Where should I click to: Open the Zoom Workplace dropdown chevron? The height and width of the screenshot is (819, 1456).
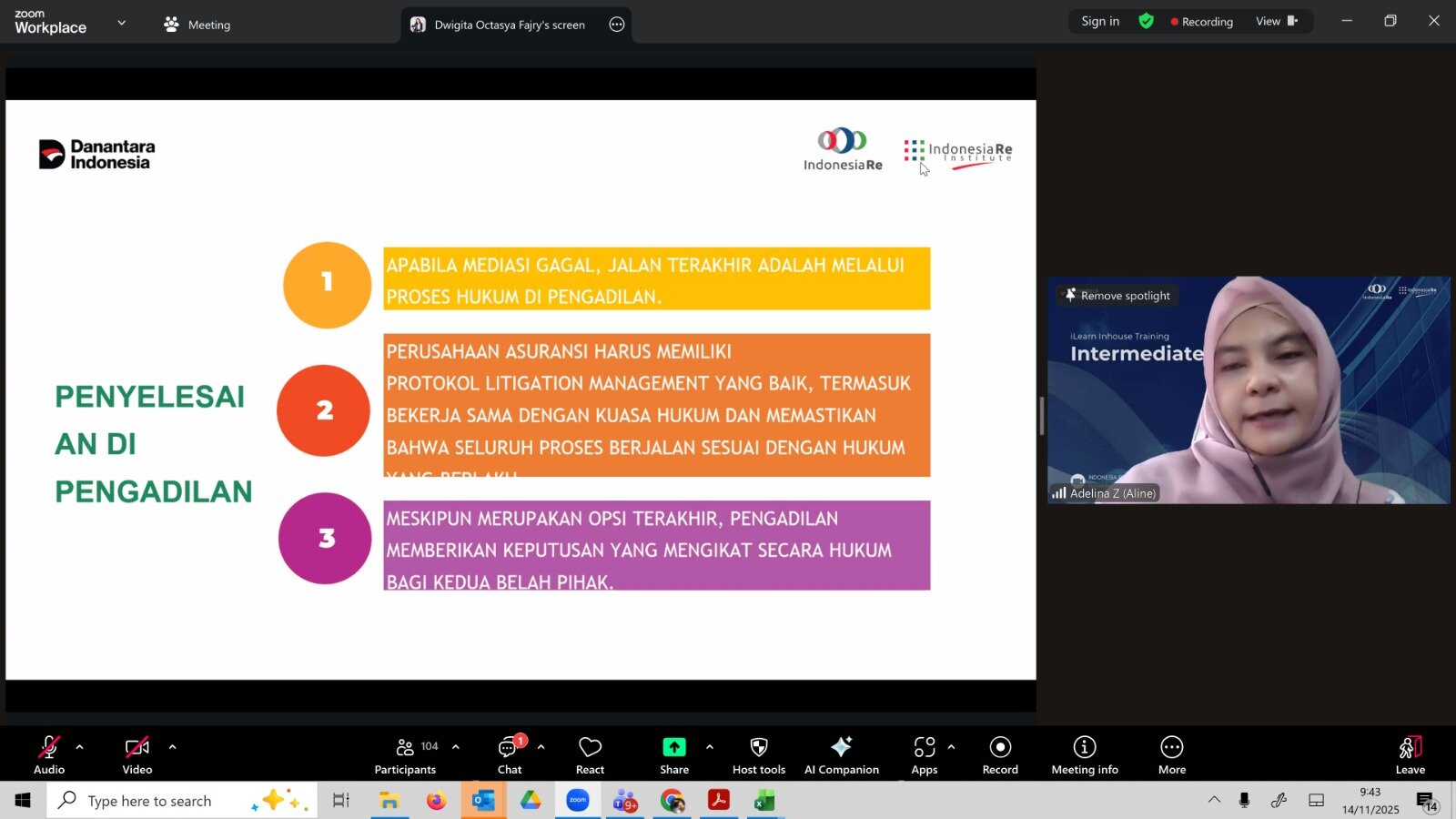(x=122, y=23)
